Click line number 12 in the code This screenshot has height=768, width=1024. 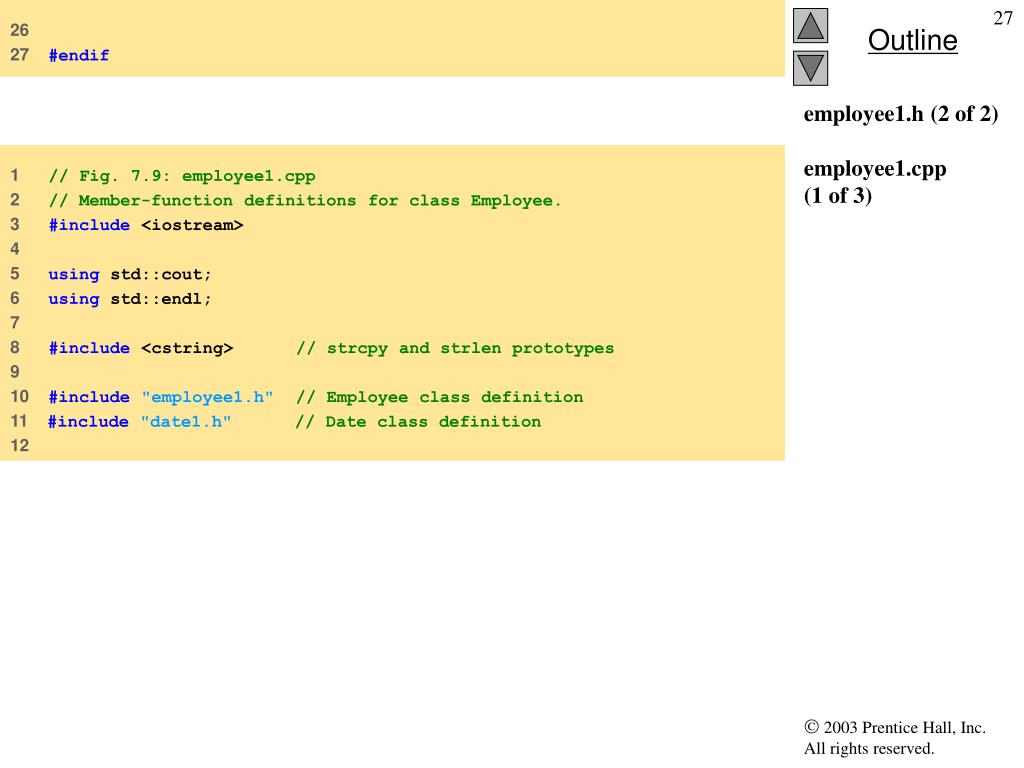[x=20, y=446]
